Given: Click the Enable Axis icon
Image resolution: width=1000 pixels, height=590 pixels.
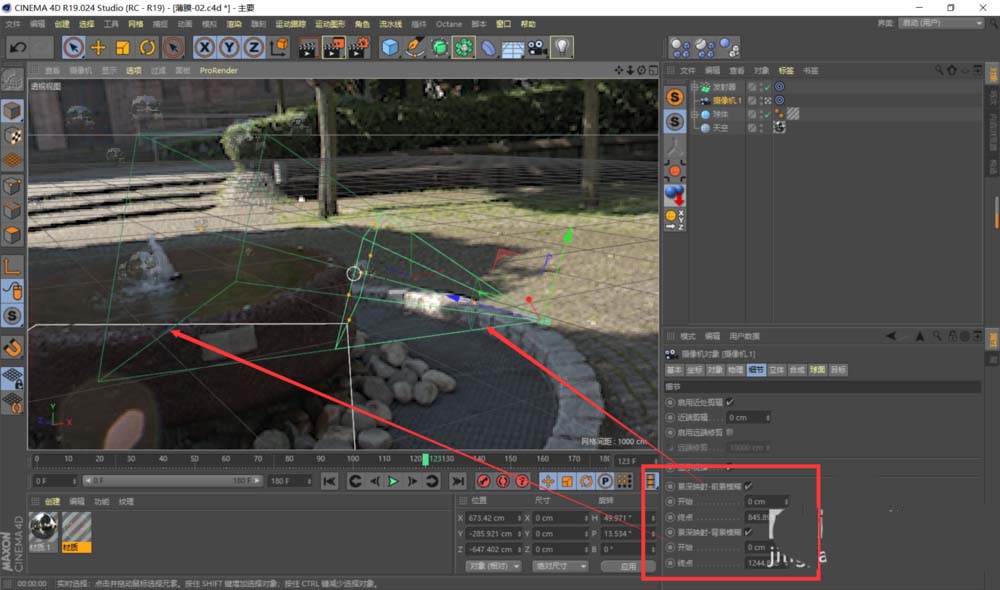Looking at the screenshot, I should point(12,266).
